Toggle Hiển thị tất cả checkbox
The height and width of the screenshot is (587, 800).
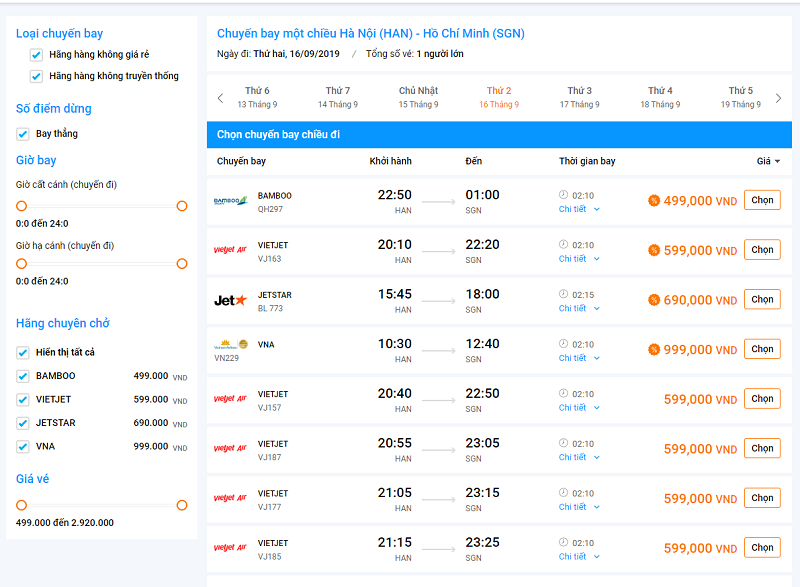pyautogui.click(x=22, y=352)
